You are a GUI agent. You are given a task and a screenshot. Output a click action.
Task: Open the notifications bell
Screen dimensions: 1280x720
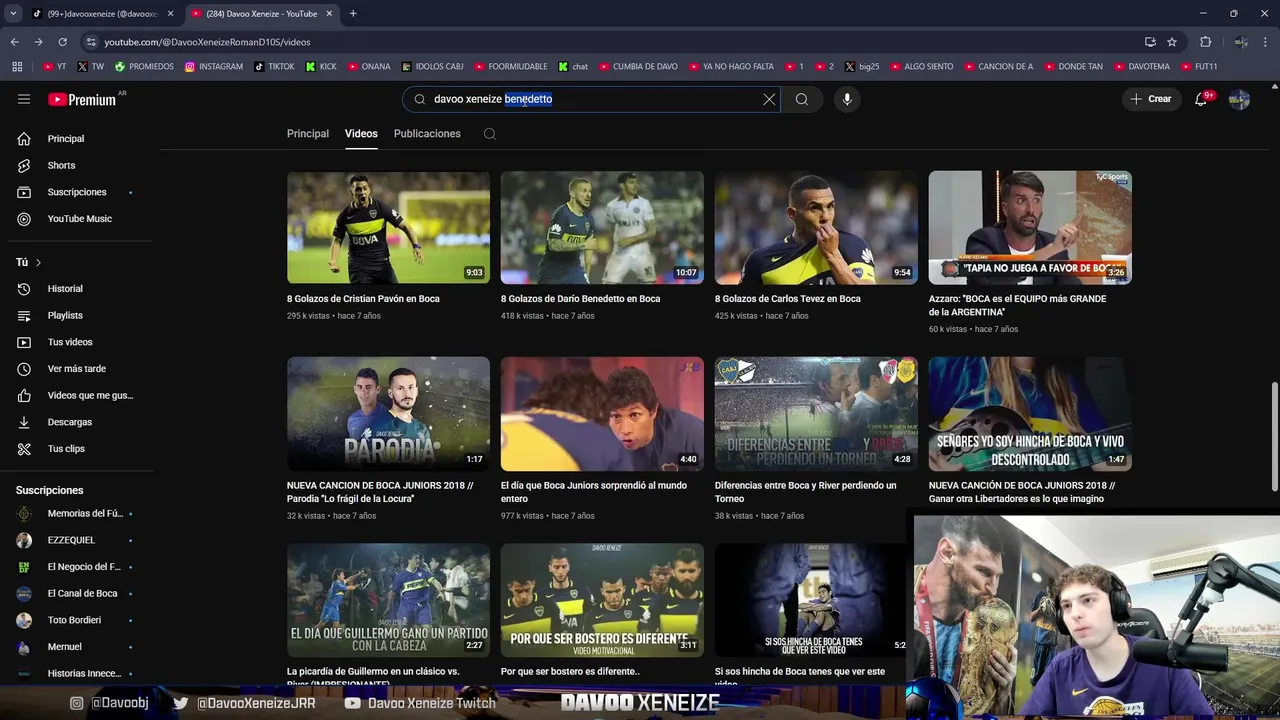click(1201, 99)
